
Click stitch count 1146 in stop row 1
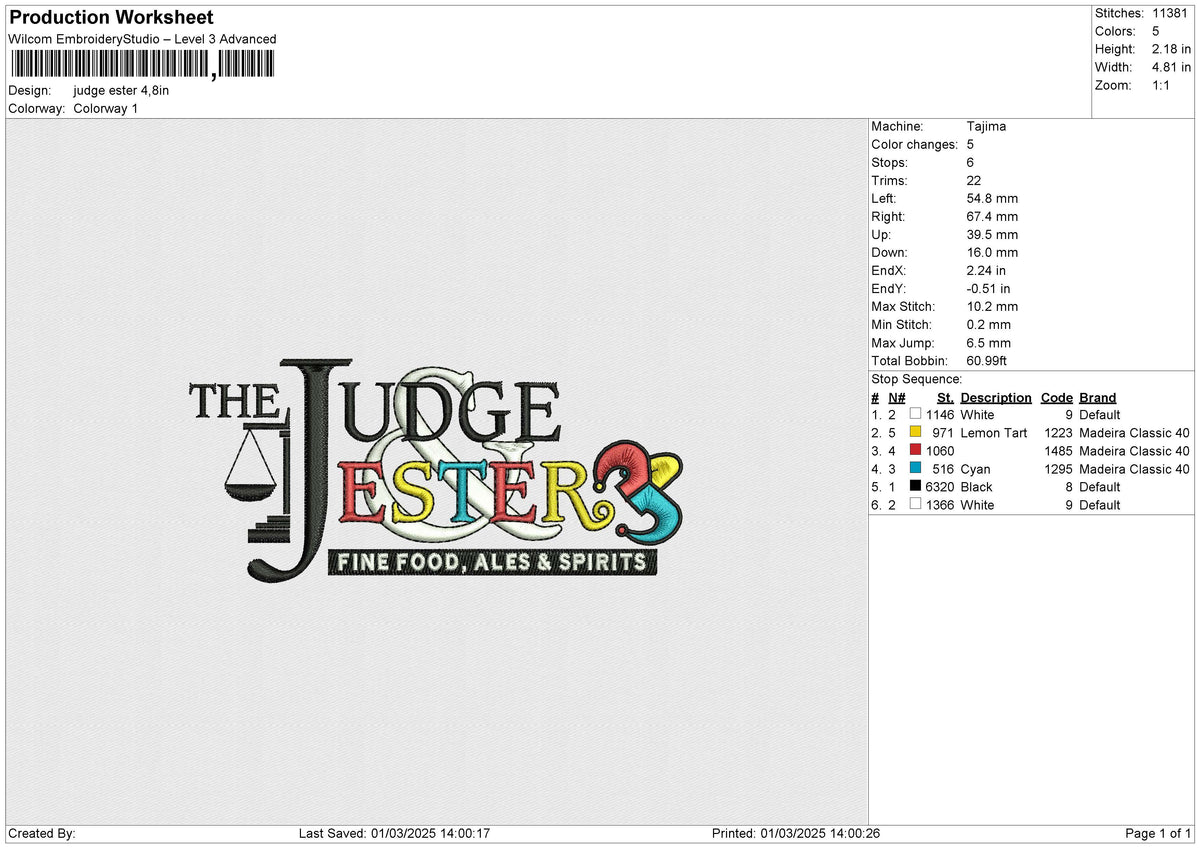click(940, 414)
